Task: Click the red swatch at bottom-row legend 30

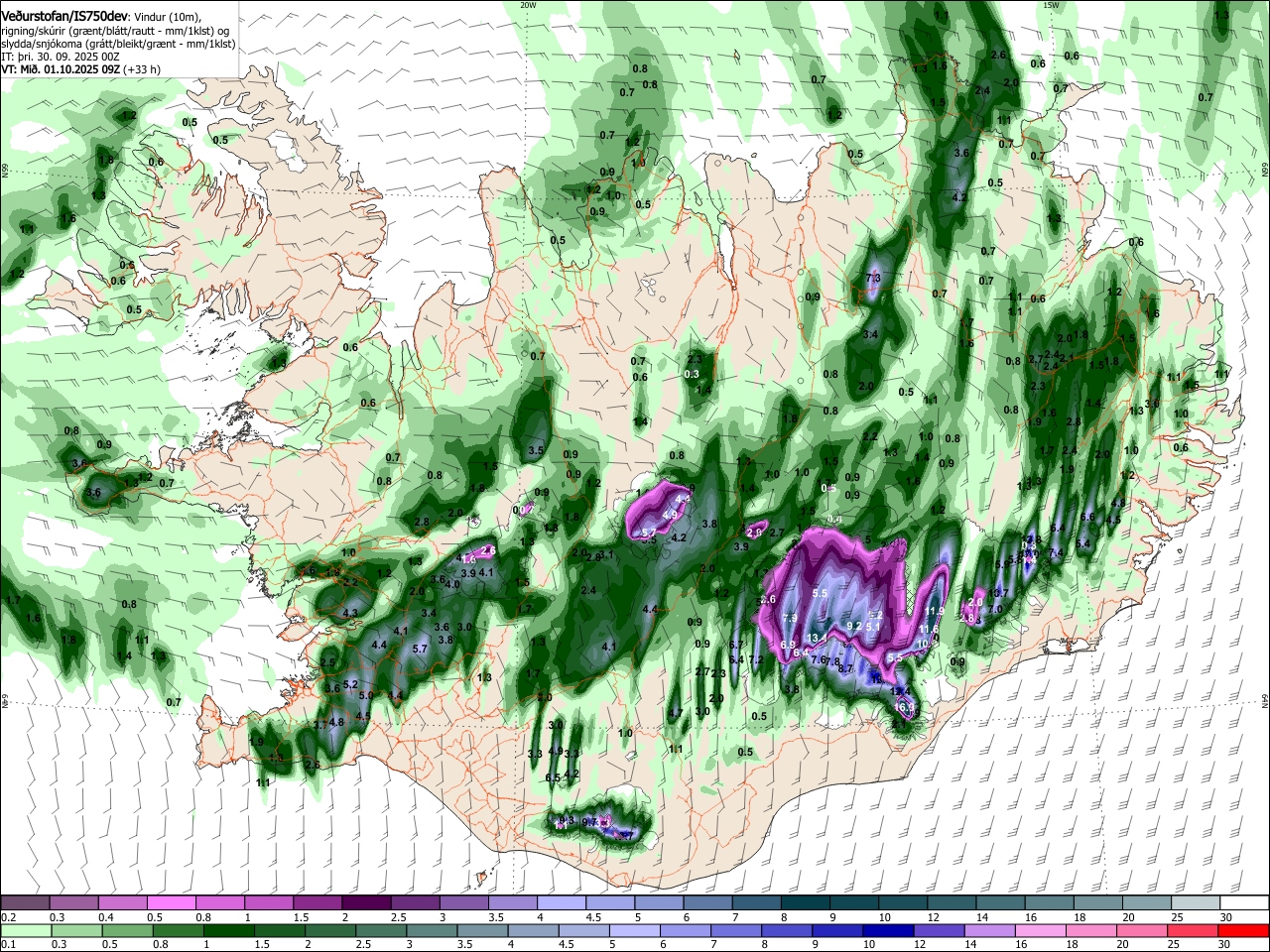Action: 1245,930
